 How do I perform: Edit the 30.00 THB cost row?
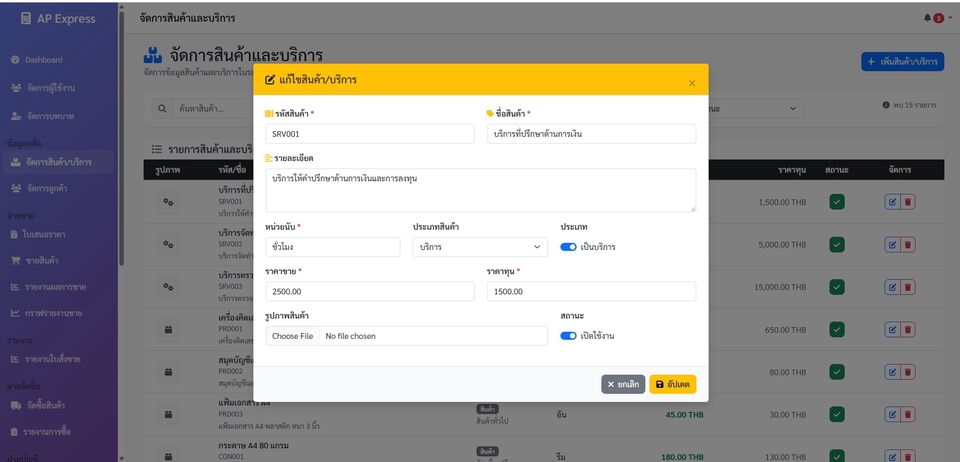(x=892, y=415)
